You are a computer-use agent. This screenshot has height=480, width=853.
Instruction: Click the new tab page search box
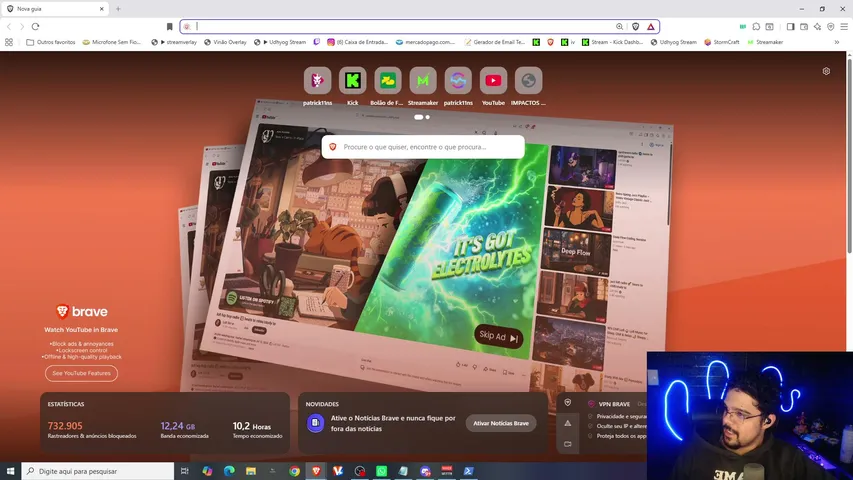coord(423,147)
